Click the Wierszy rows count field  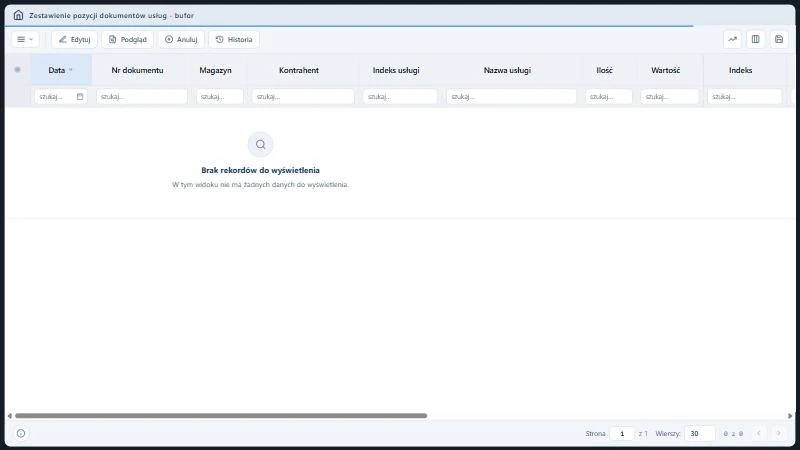pos(699,434)
